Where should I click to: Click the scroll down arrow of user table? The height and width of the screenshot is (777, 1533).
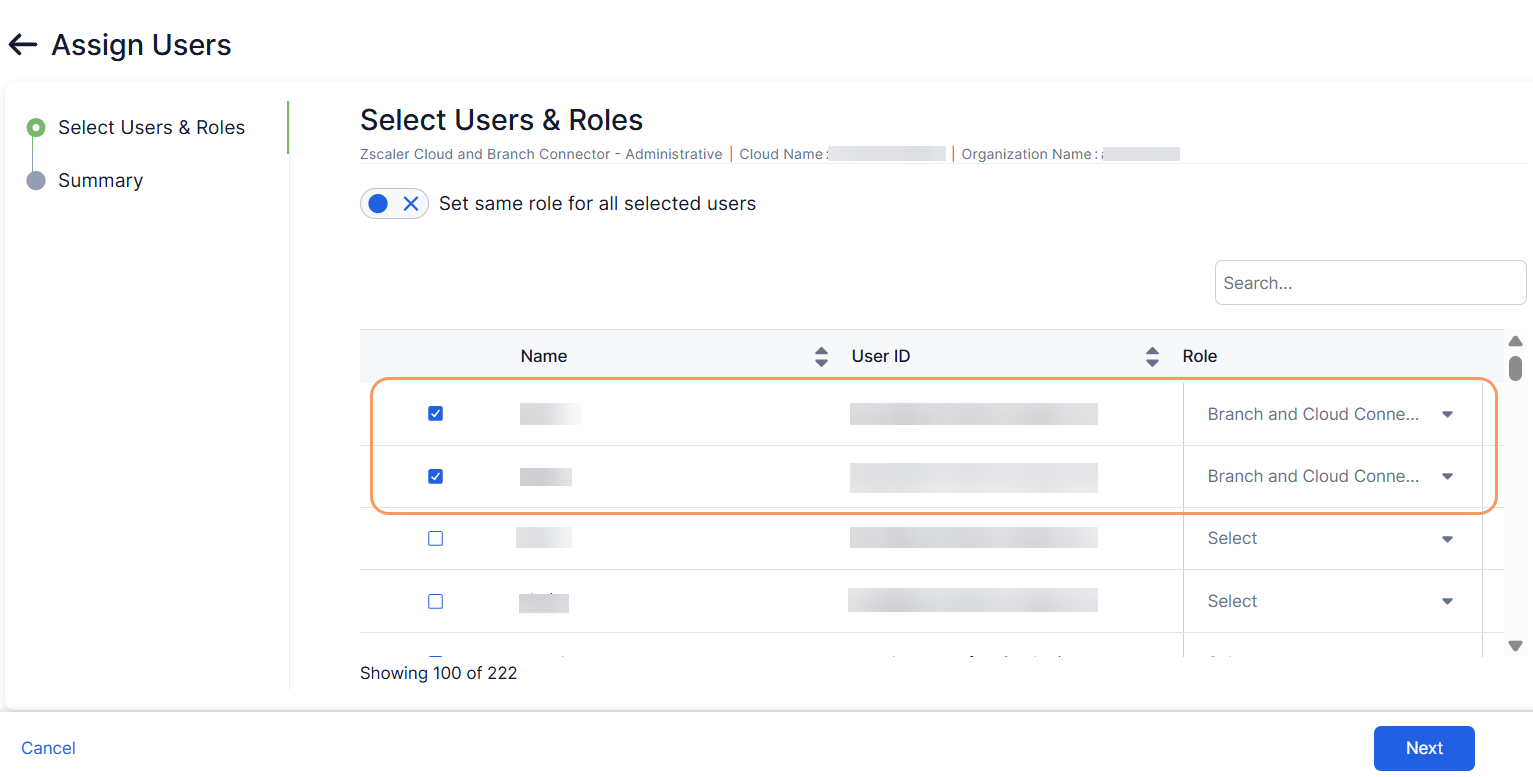(x=1515, y=645)
